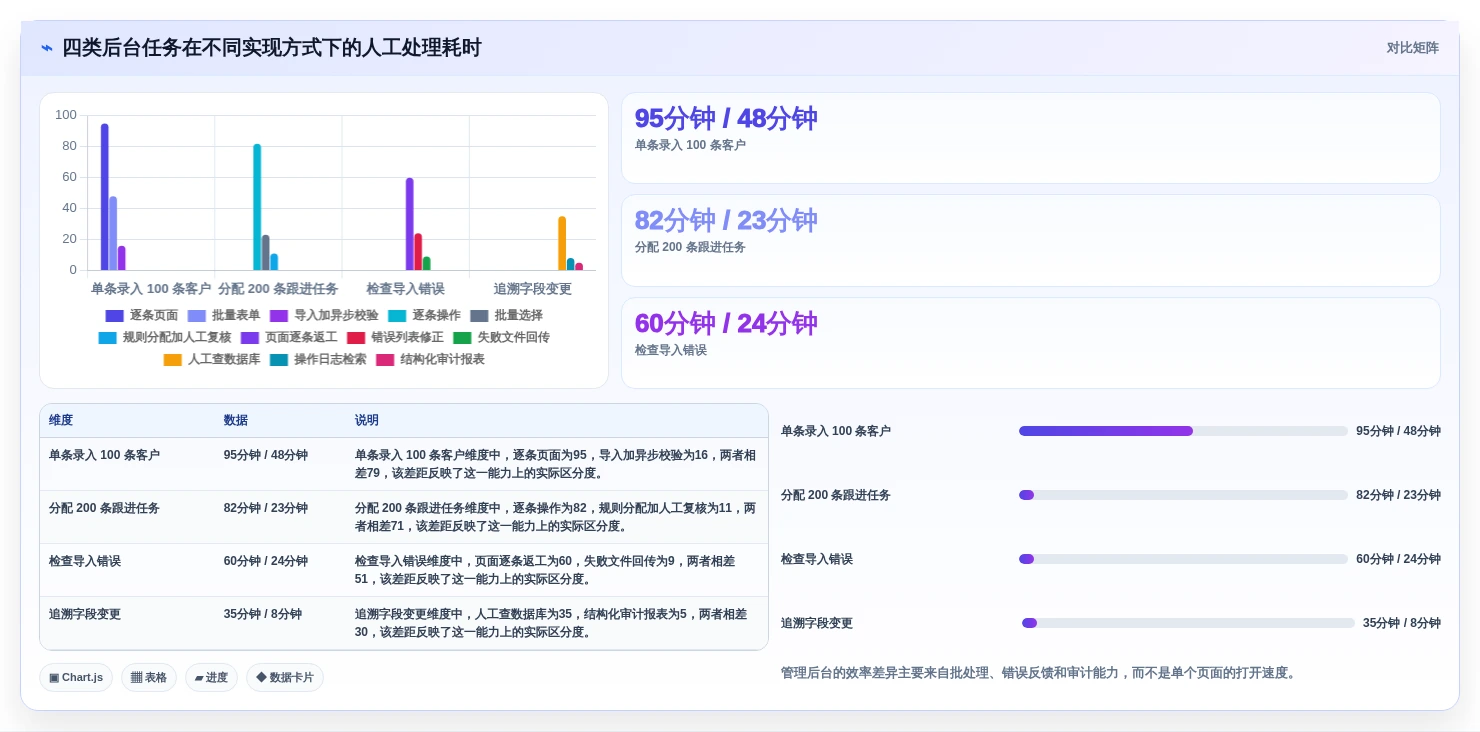
Task: Select the 60分钟 / 24分钟 data card
Action: tap(1031, 343)
